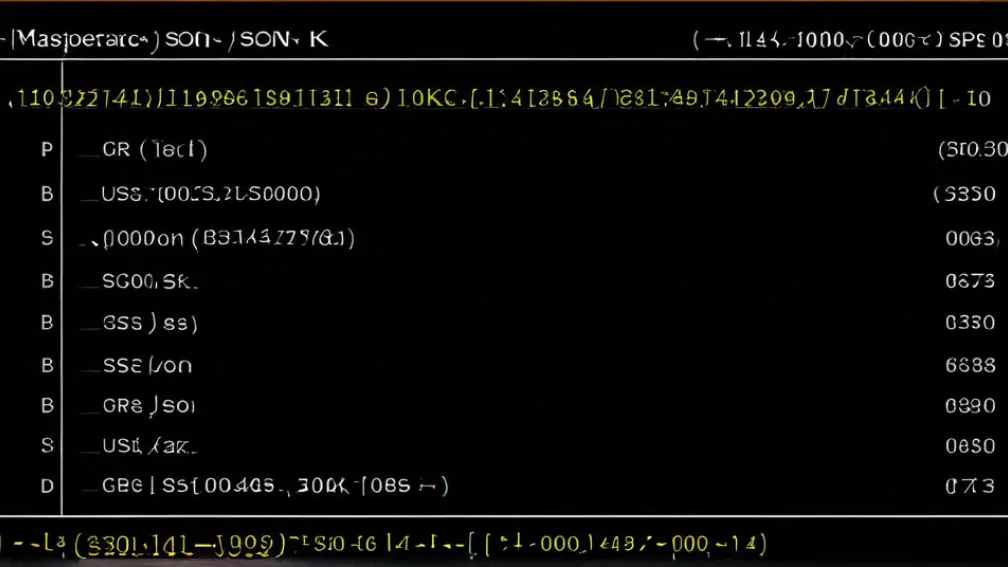Click the "D" marker beside the GBG row
Viewport: 1008px width, 567px height.
[47, 485]
